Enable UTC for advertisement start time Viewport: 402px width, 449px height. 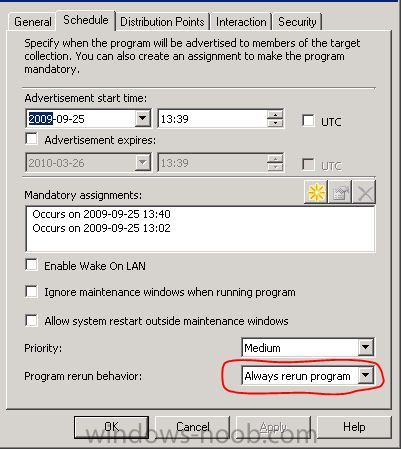[x=308, y=121]
